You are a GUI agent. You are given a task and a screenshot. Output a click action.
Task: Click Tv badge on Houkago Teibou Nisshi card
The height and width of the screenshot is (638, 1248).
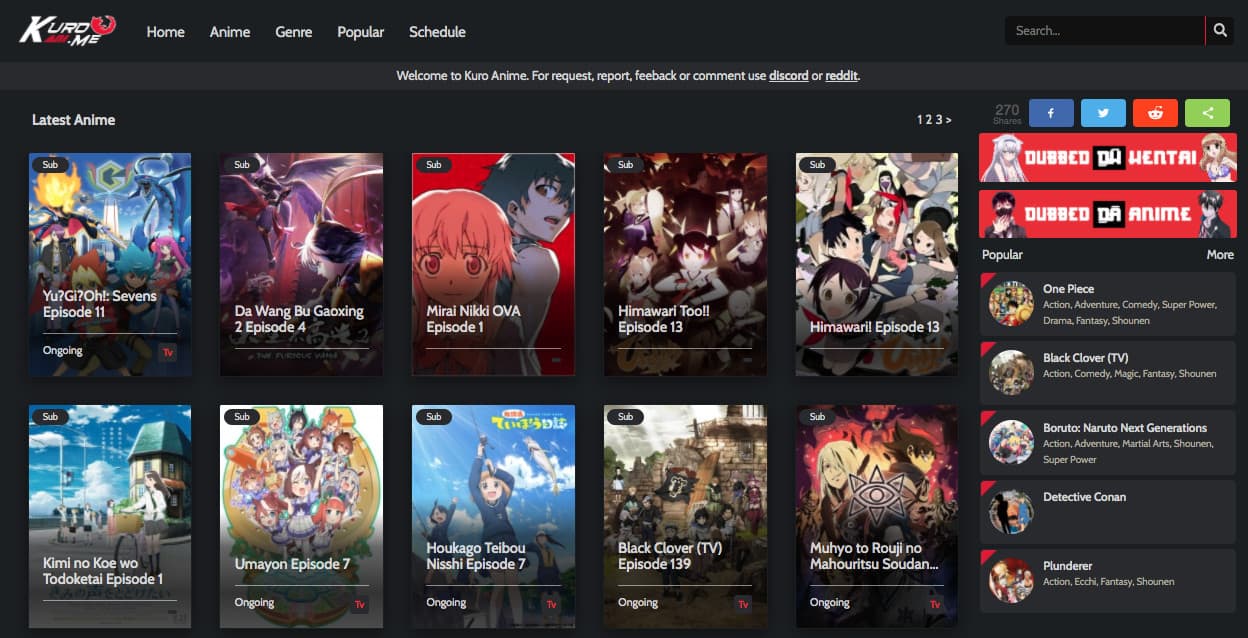coord(551,604)
